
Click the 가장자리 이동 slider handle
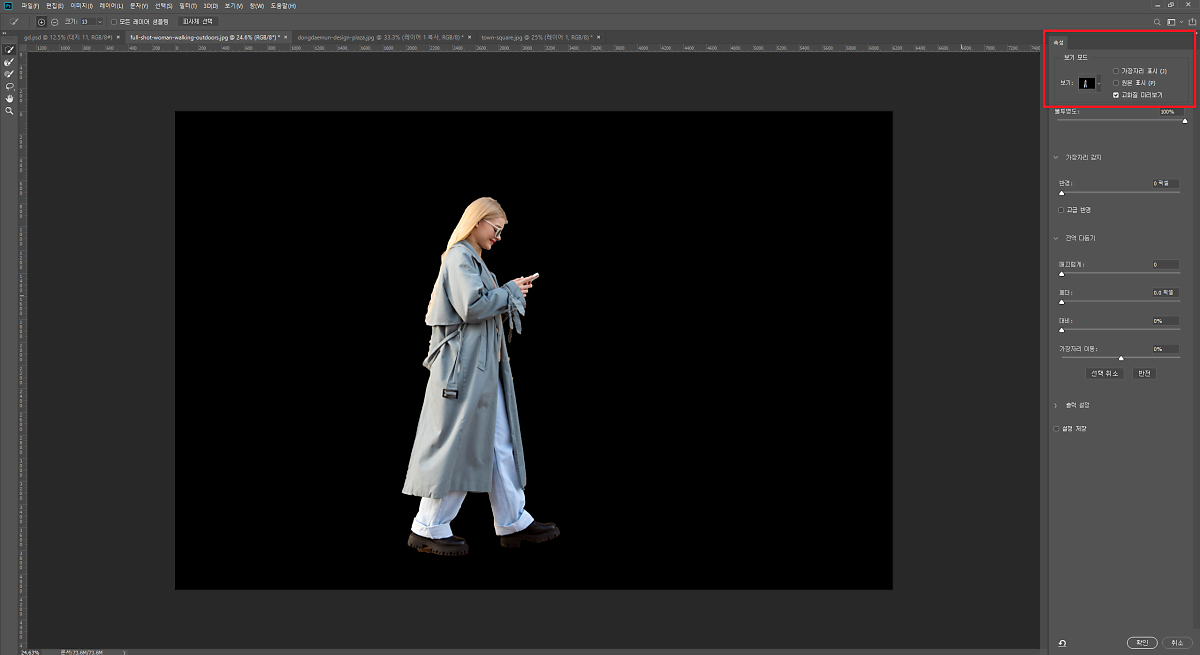[1121, 357]
